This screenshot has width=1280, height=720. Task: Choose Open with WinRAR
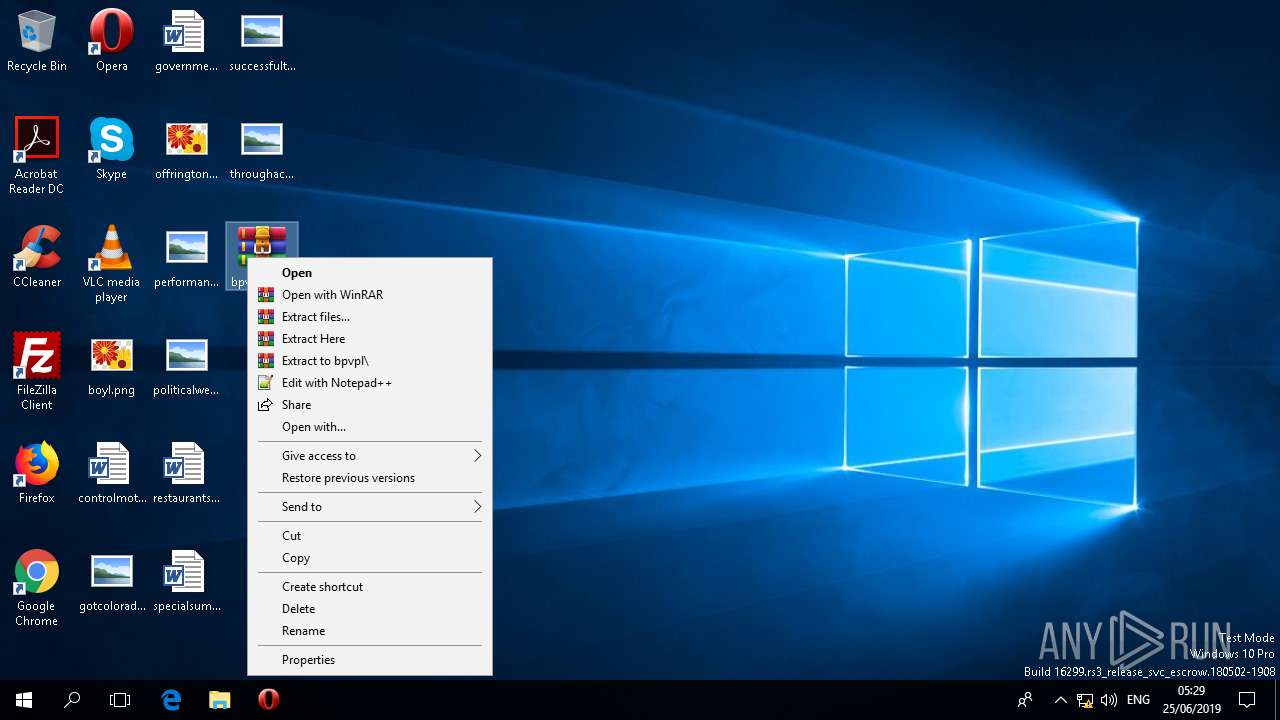pos(370,295)
